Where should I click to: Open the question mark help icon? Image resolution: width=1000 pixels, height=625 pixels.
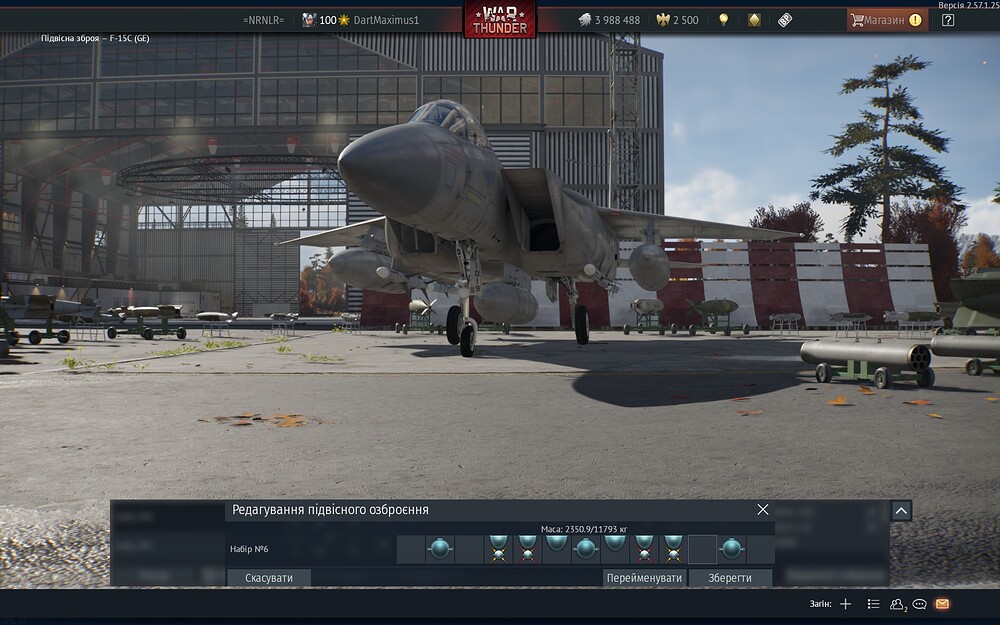point(948,20)
